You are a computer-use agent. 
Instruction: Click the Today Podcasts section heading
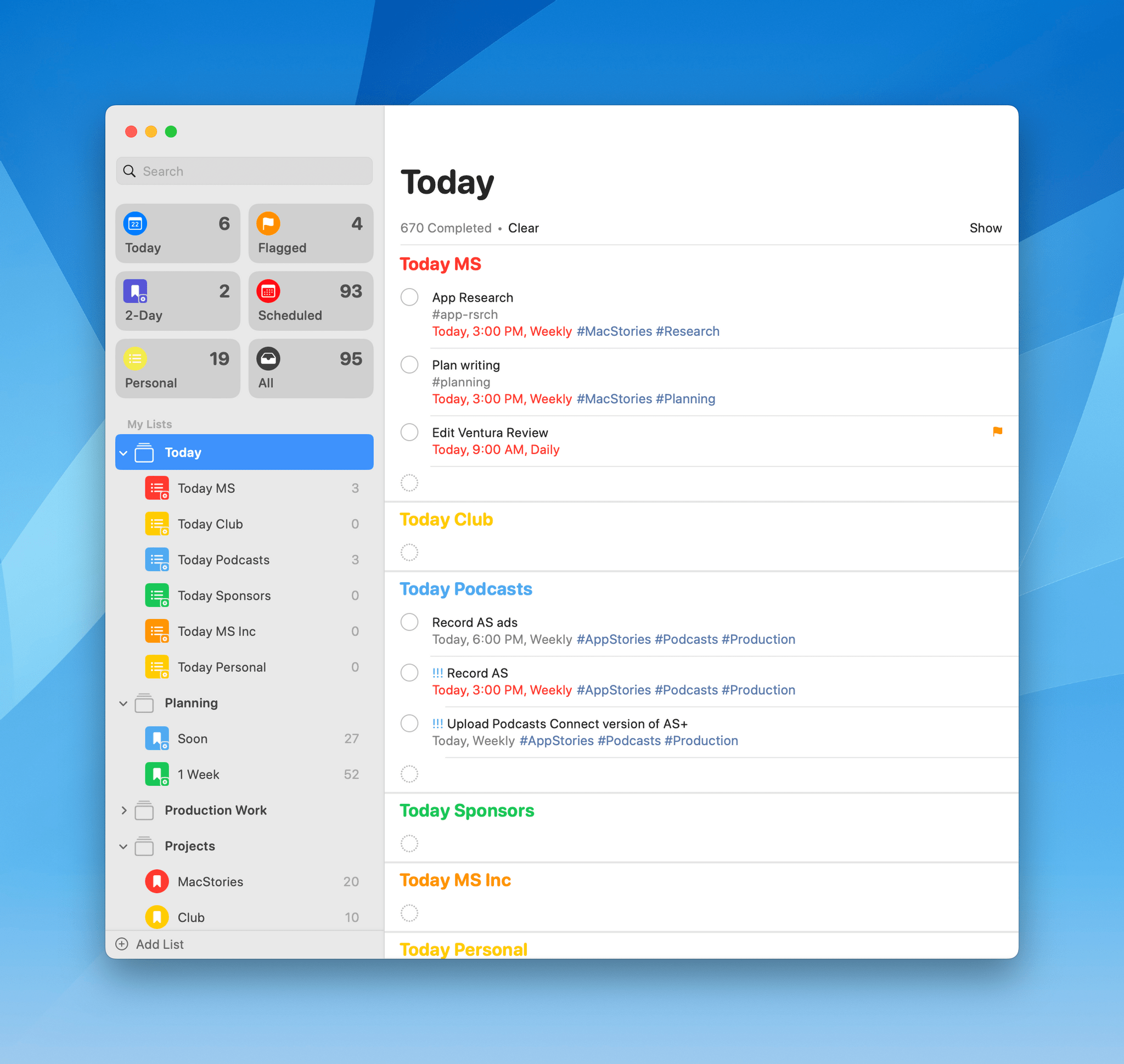pos(466,589)
